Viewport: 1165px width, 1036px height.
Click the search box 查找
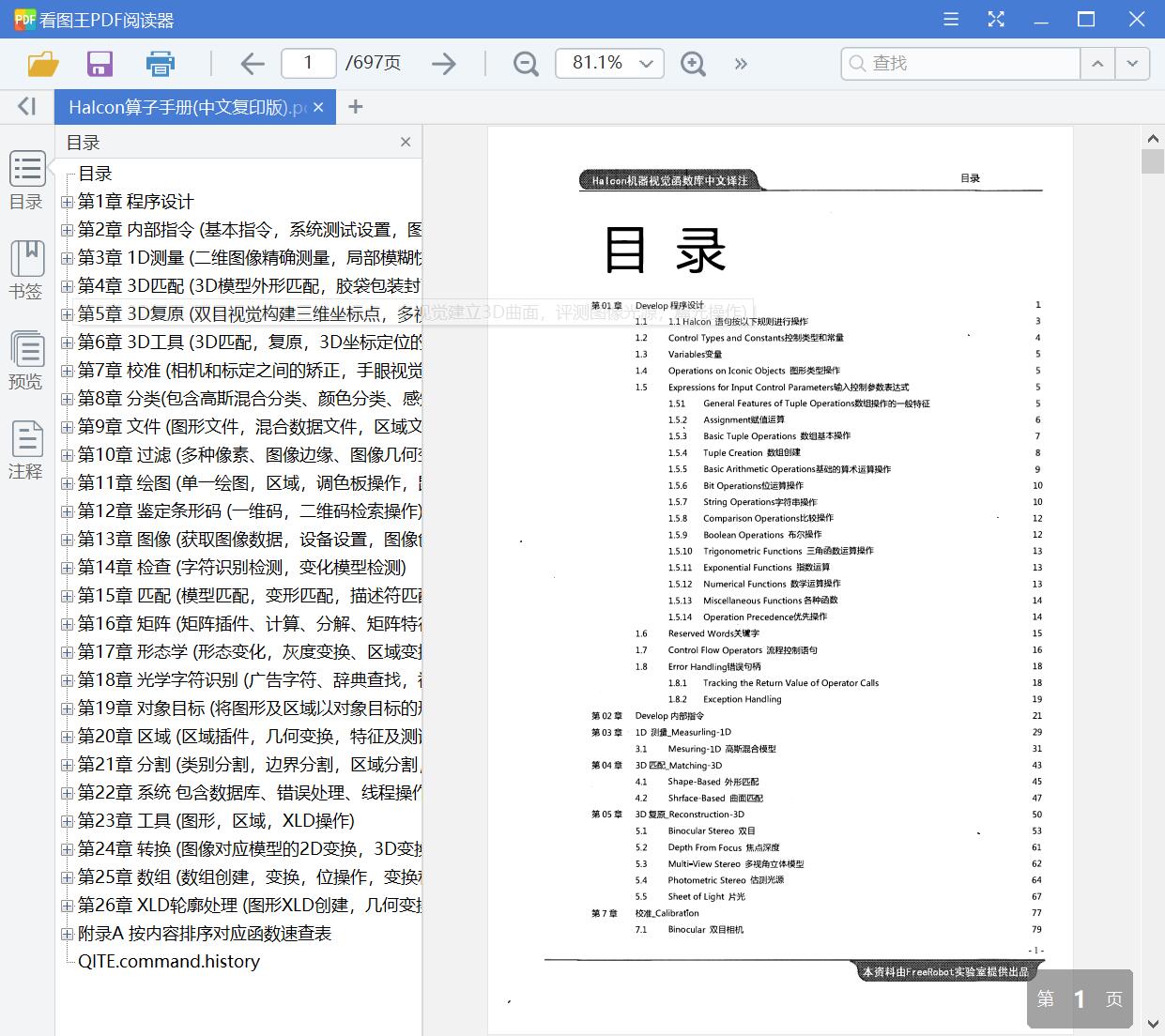click(x=961, y=64)
